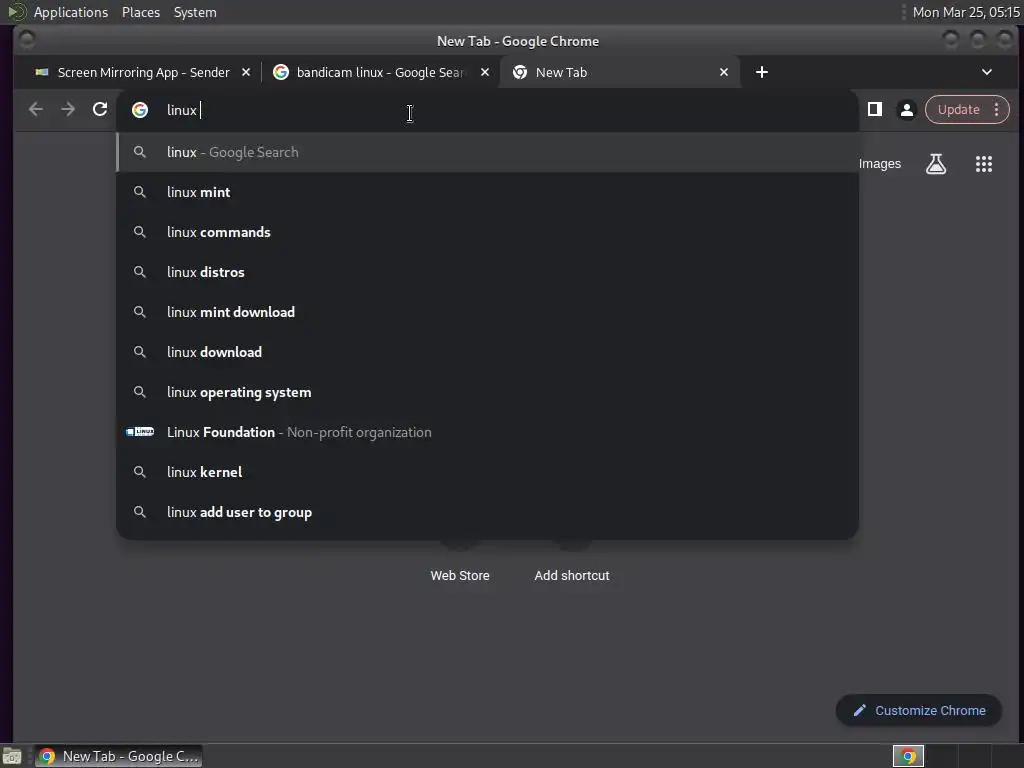Close the New Tab tab
The image size is (1024, 768).
pos(724,72)
